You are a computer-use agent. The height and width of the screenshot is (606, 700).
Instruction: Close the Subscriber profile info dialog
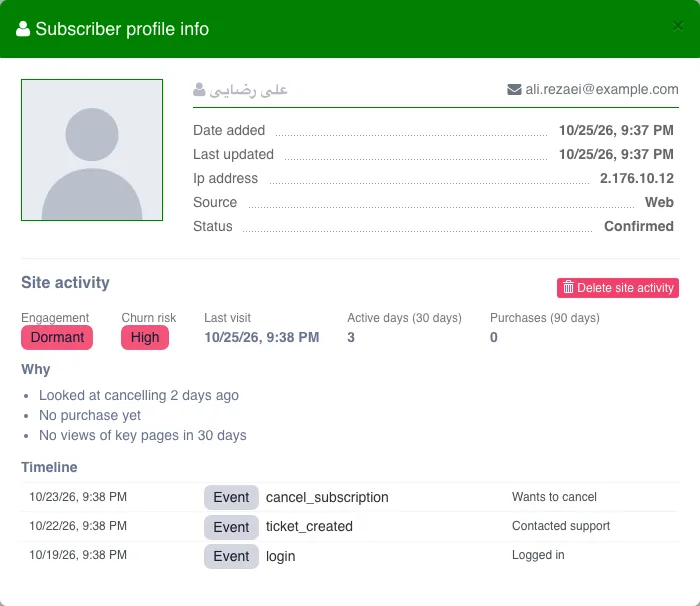(x=678, y=26)
